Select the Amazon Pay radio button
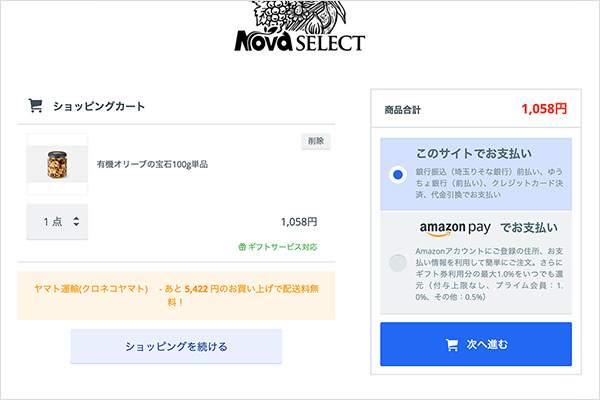 398,263
